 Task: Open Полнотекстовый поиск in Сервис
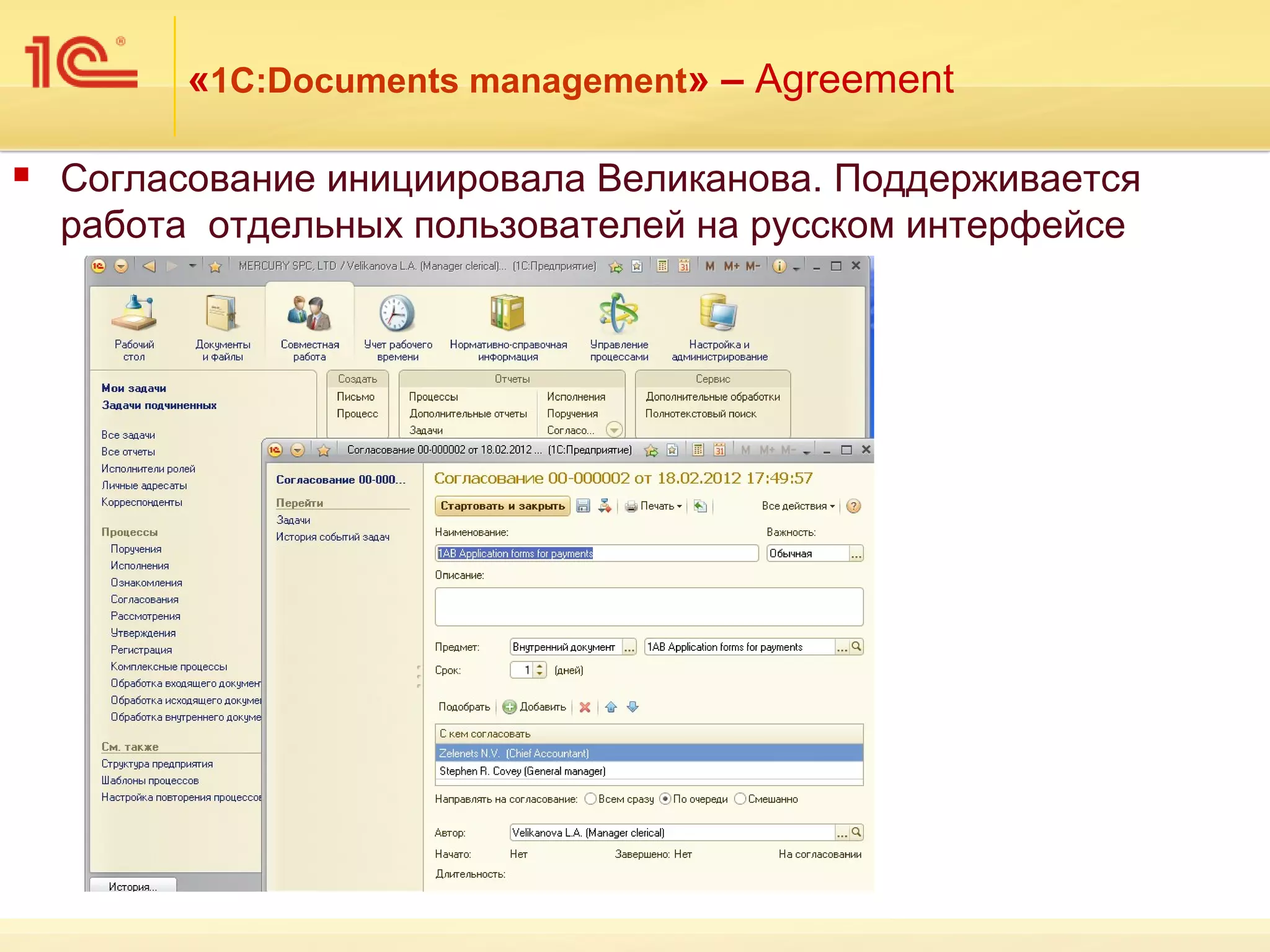701,413
